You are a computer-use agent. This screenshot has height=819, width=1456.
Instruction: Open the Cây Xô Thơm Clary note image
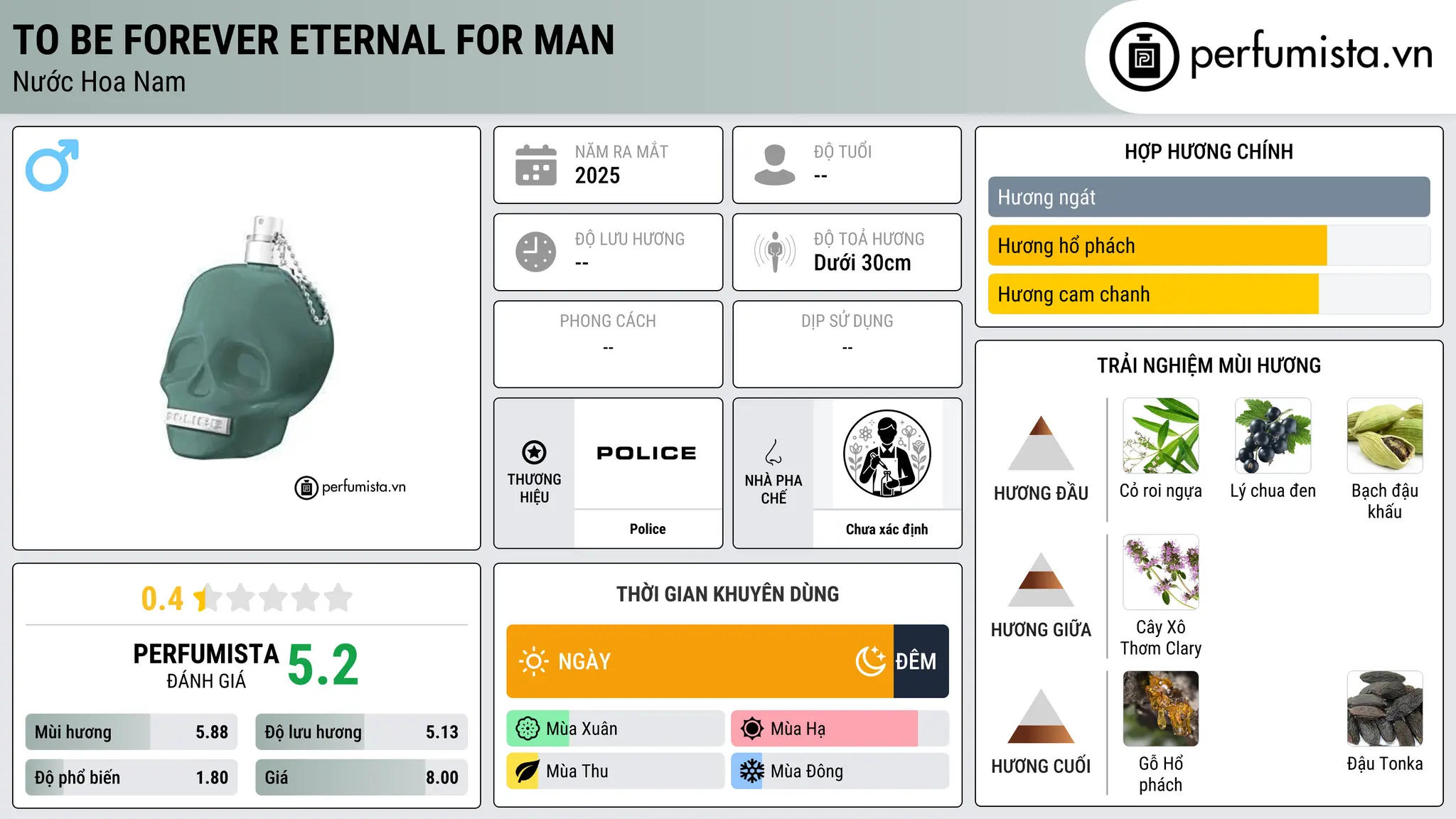pos(1161,572)
